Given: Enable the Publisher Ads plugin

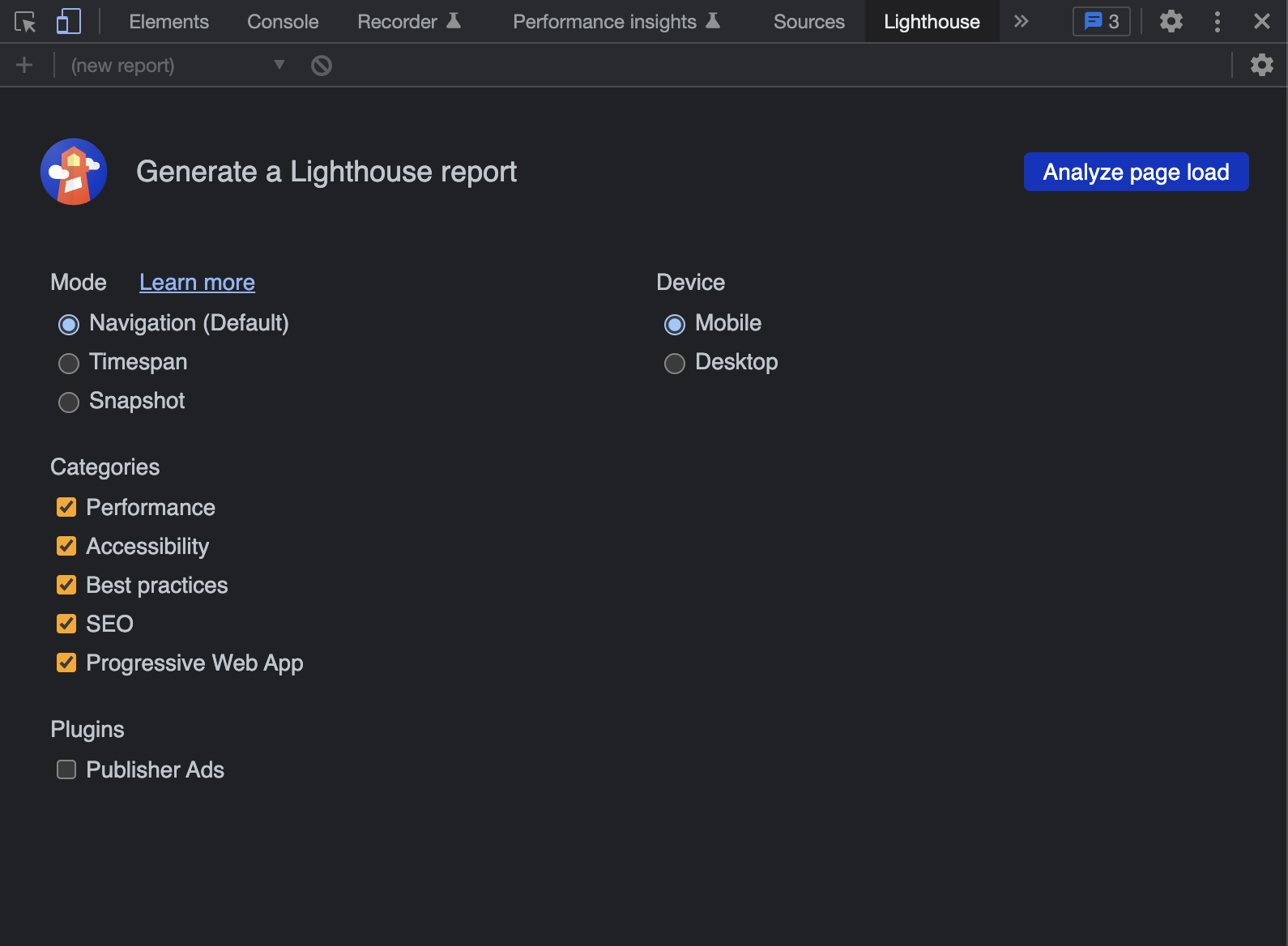Looking at the screenshot, I should 66,769.
